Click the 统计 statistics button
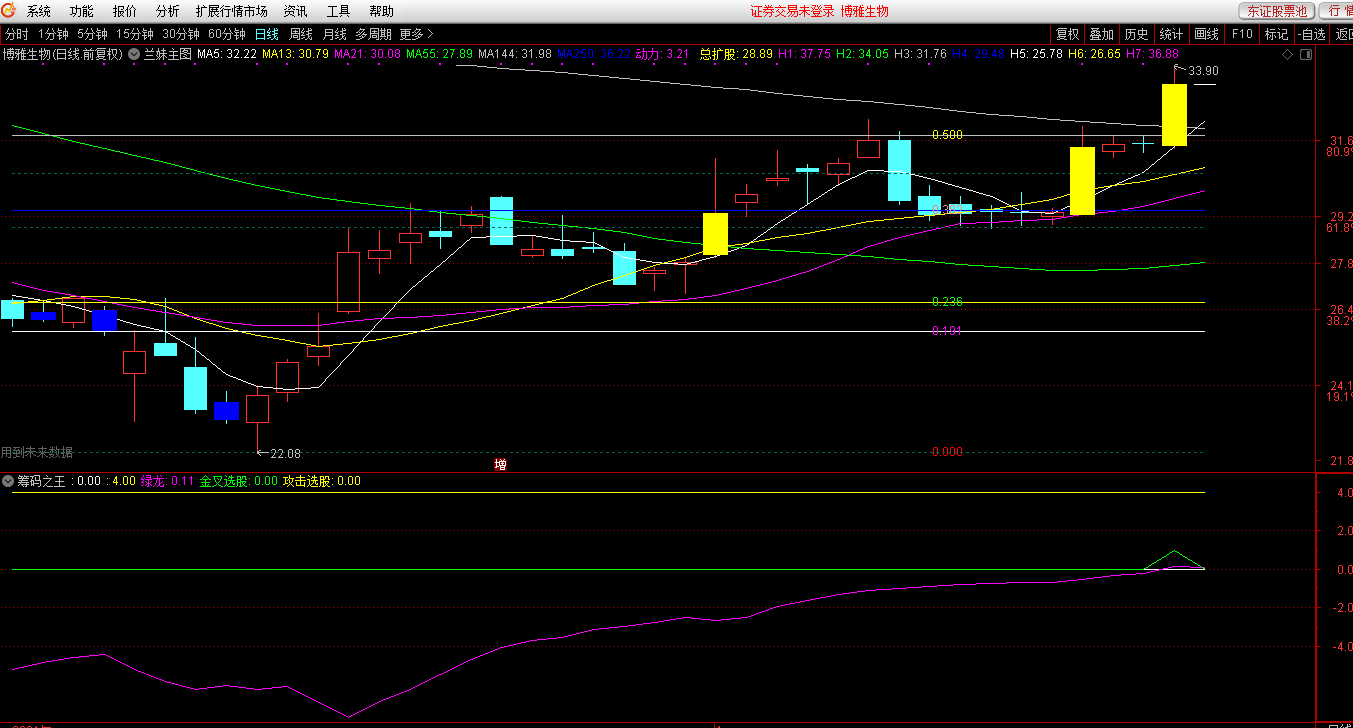Screen dimensions: 1353x728 (1171, 34)
